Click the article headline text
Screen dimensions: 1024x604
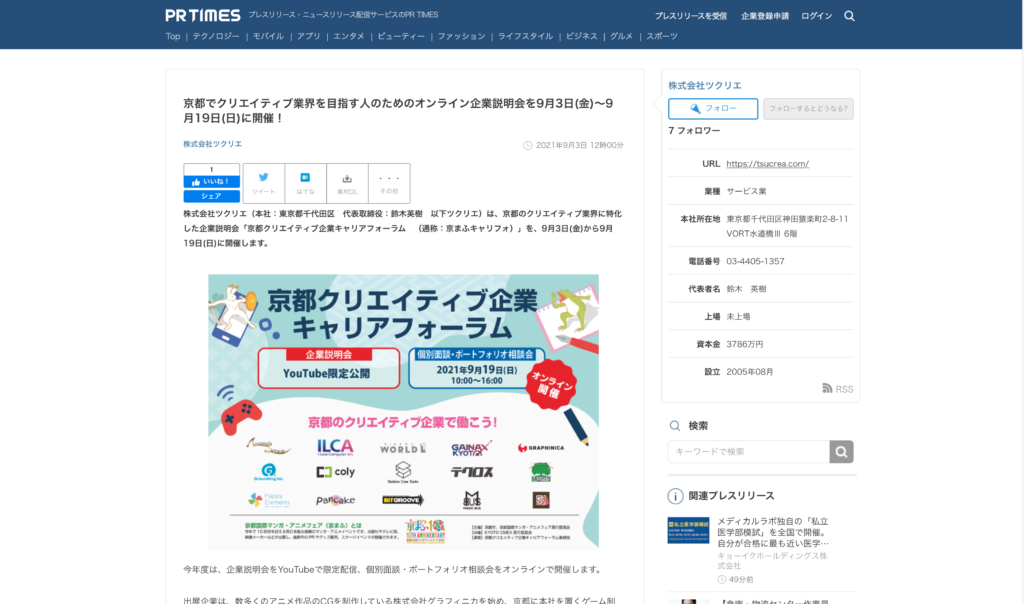coord(398,110)
